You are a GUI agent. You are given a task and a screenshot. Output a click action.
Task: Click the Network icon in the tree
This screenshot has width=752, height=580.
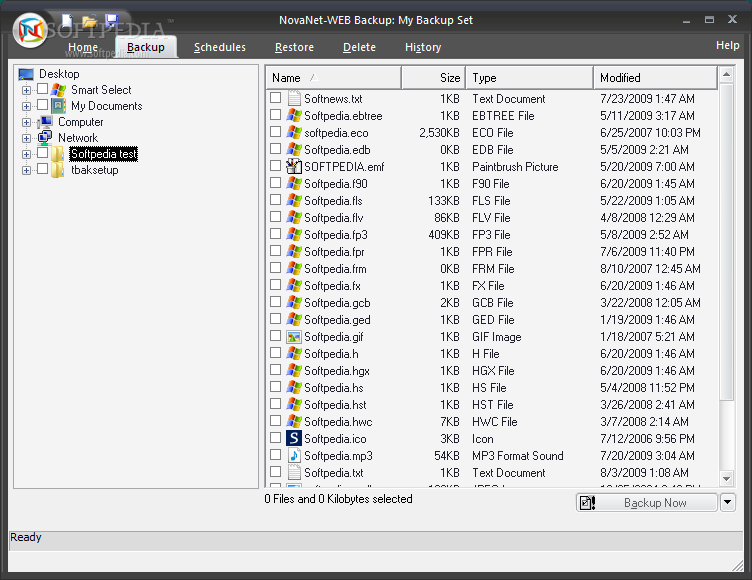click(x=45, y=138)
